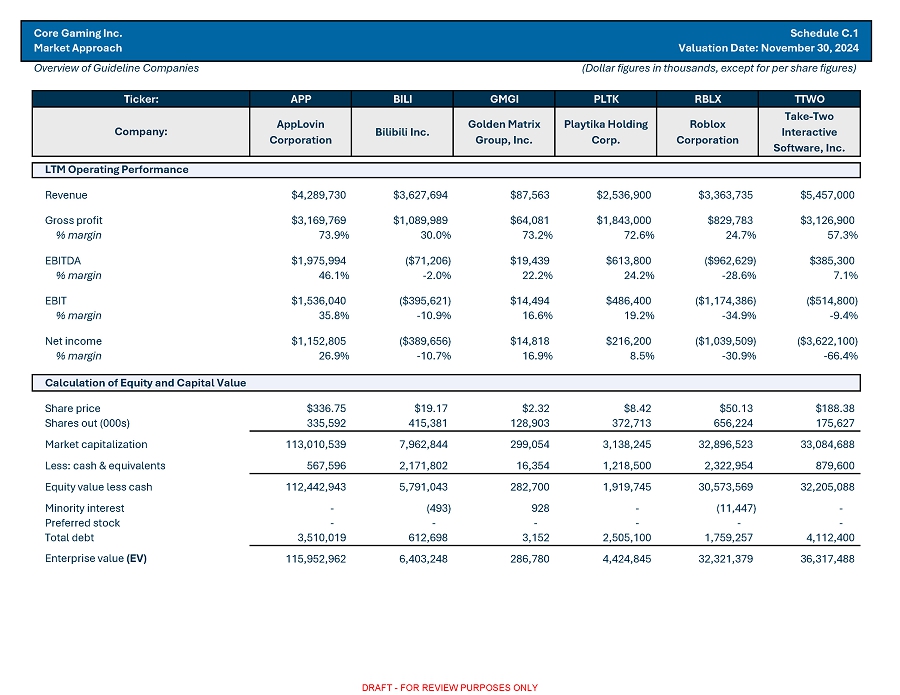Click the Calculation of Equity and Capital Value header
Image resolution: width=900 pixels, height=695 pixels.
click(x=446, y=383)
